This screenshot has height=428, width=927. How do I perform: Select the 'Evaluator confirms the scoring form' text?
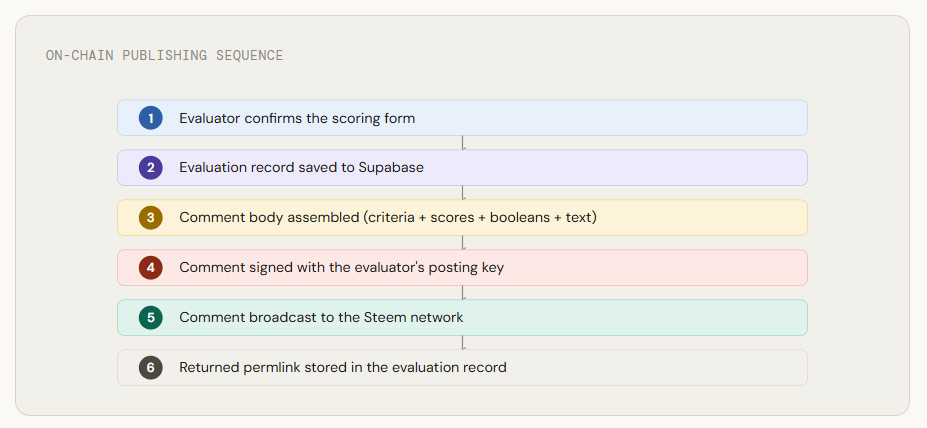point(297,118)
